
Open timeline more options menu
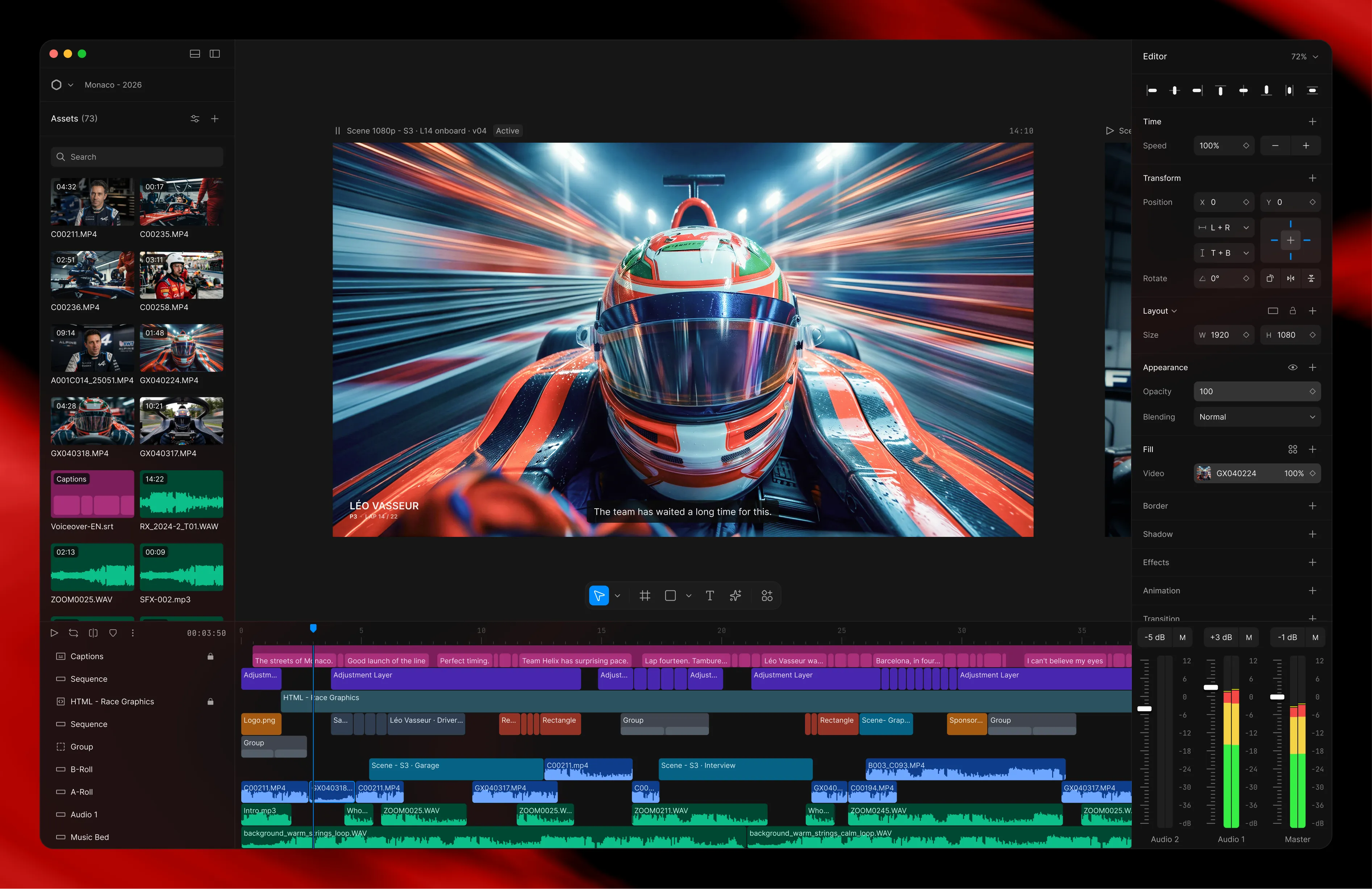pos(133,633)
